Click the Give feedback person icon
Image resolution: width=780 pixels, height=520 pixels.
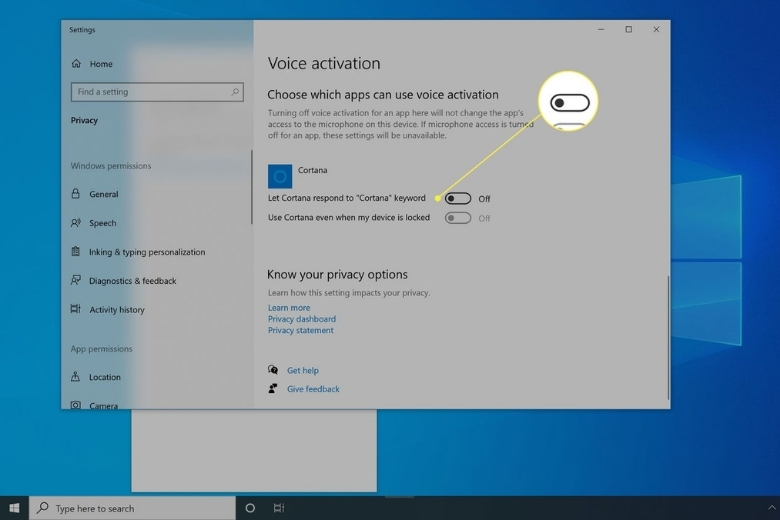click(273, 389)
